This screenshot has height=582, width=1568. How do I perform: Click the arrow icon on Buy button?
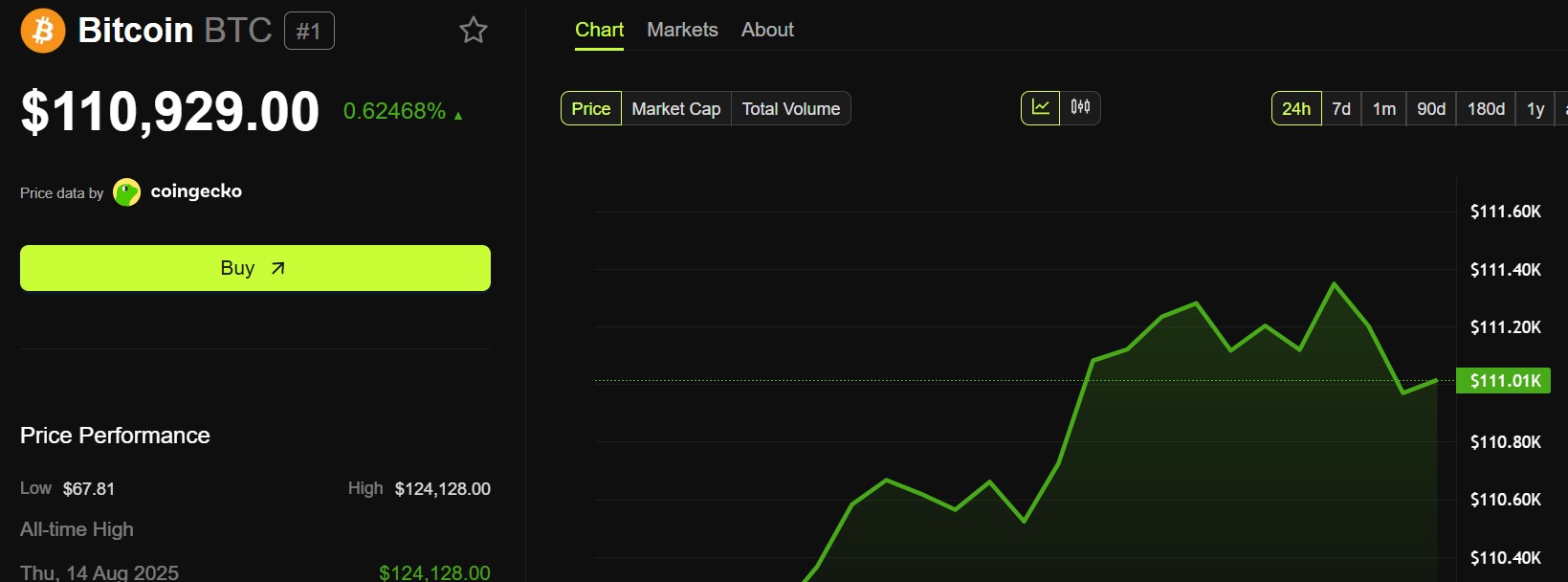(x=277, y=268)
